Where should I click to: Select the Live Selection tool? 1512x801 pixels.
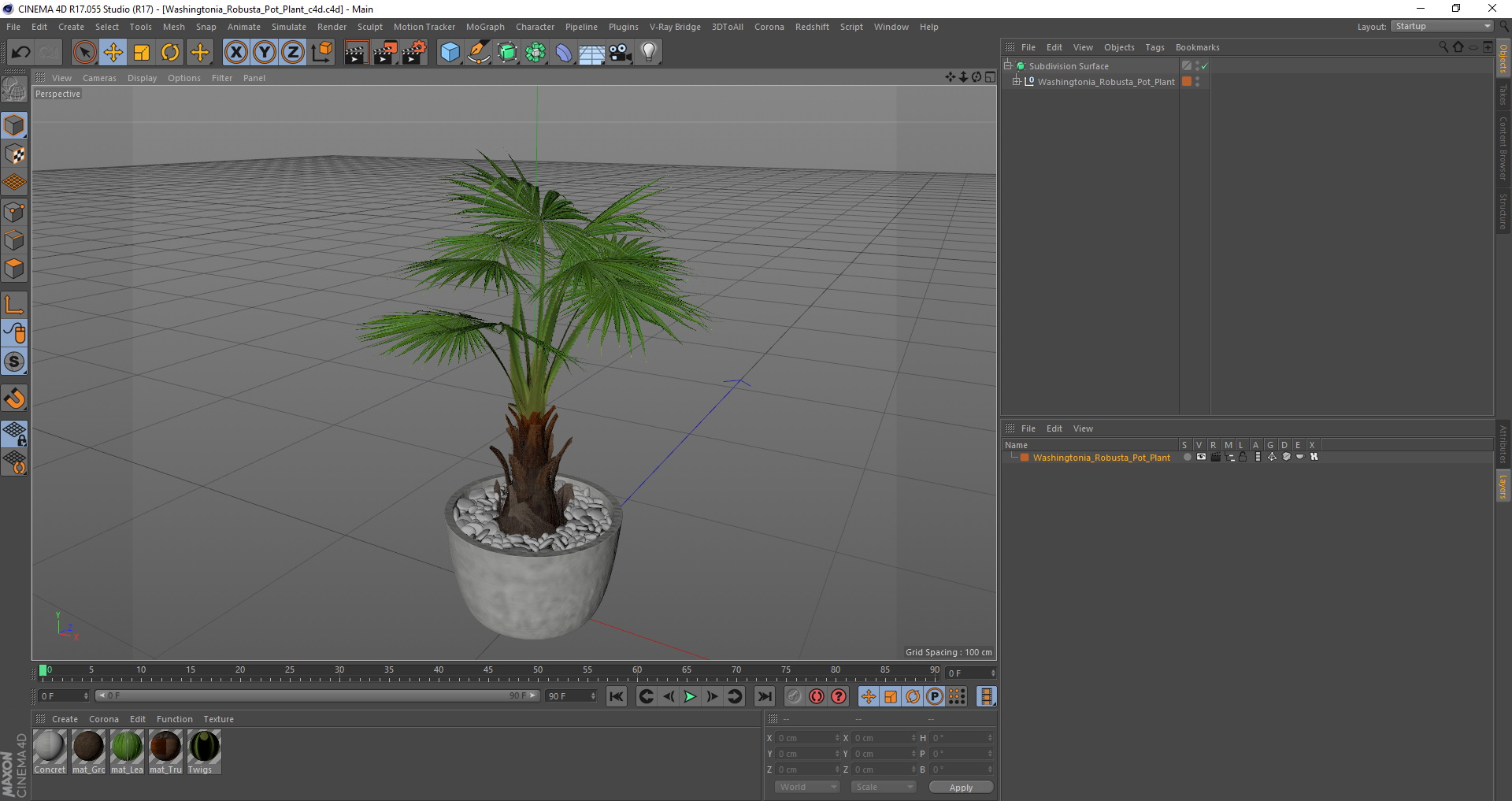click(x=84, y=53)
